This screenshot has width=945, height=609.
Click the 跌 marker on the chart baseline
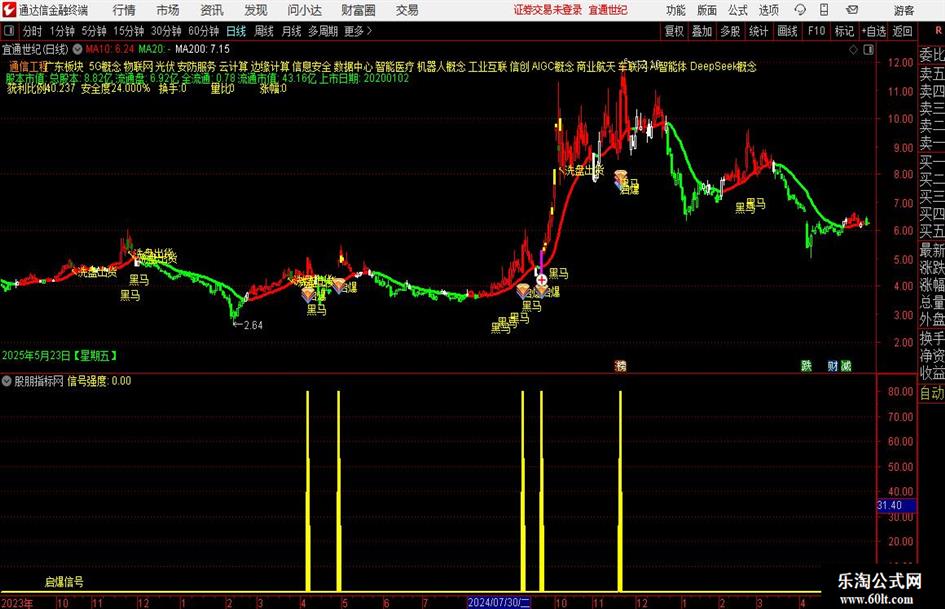[x=806, y=365]
